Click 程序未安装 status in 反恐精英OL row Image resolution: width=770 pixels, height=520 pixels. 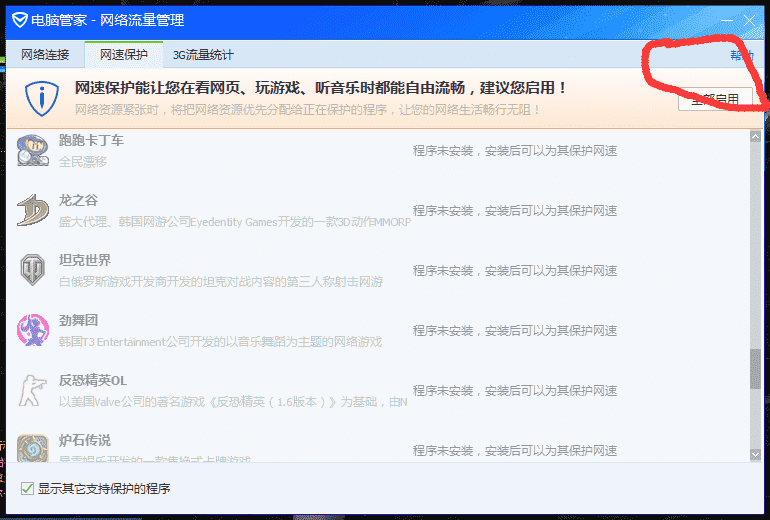[515, 391]
